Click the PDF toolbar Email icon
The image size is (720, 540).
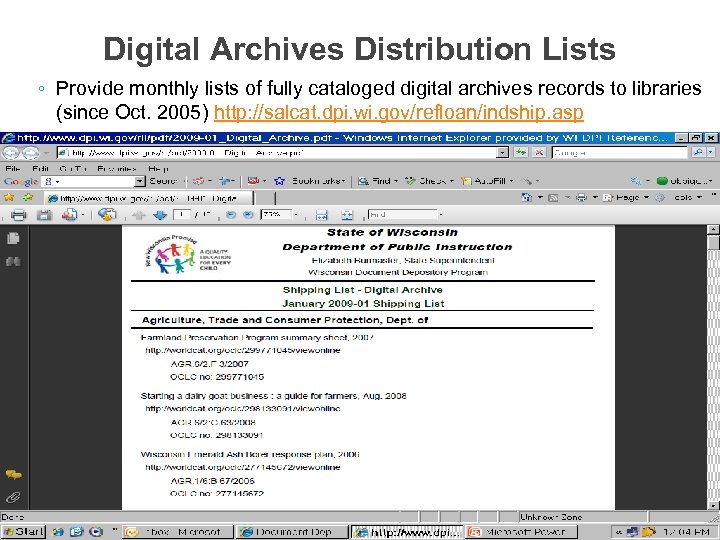tap(69, 214)
